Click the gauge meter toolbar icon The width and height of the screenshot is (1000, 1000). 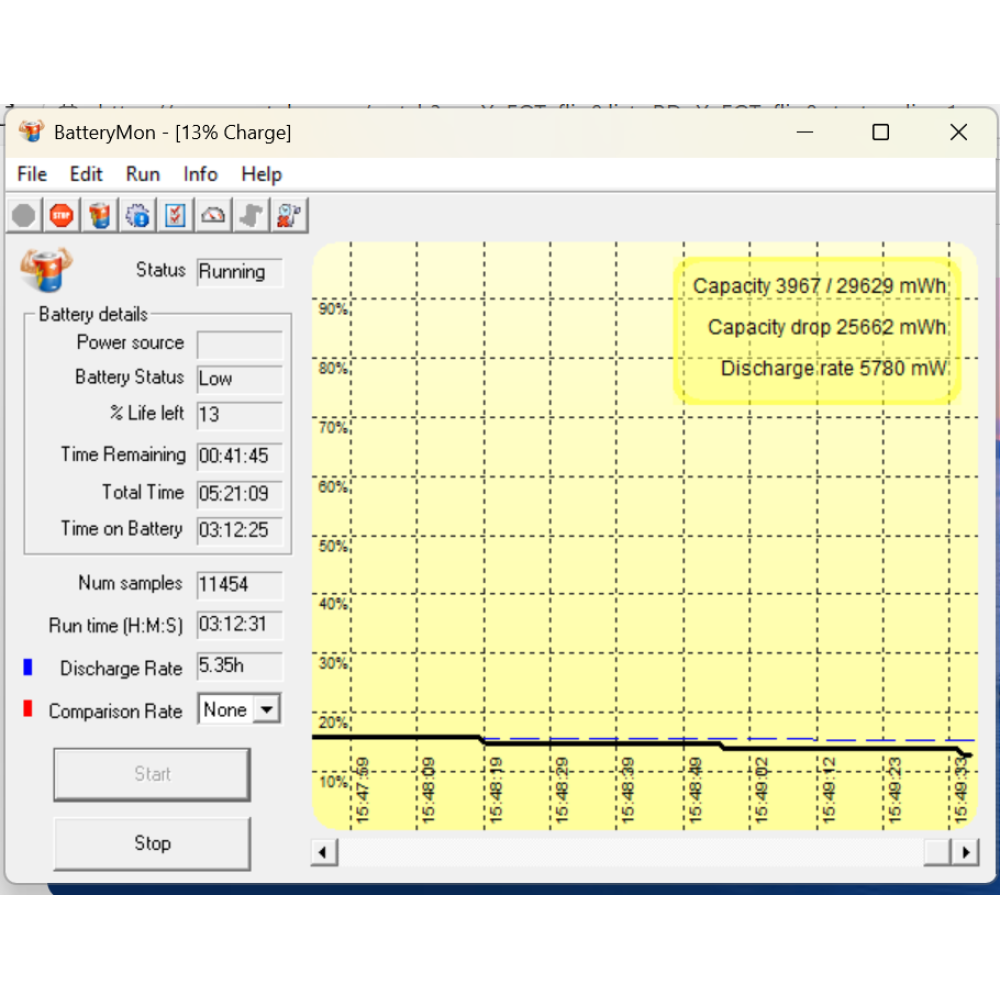coord(214,215)
